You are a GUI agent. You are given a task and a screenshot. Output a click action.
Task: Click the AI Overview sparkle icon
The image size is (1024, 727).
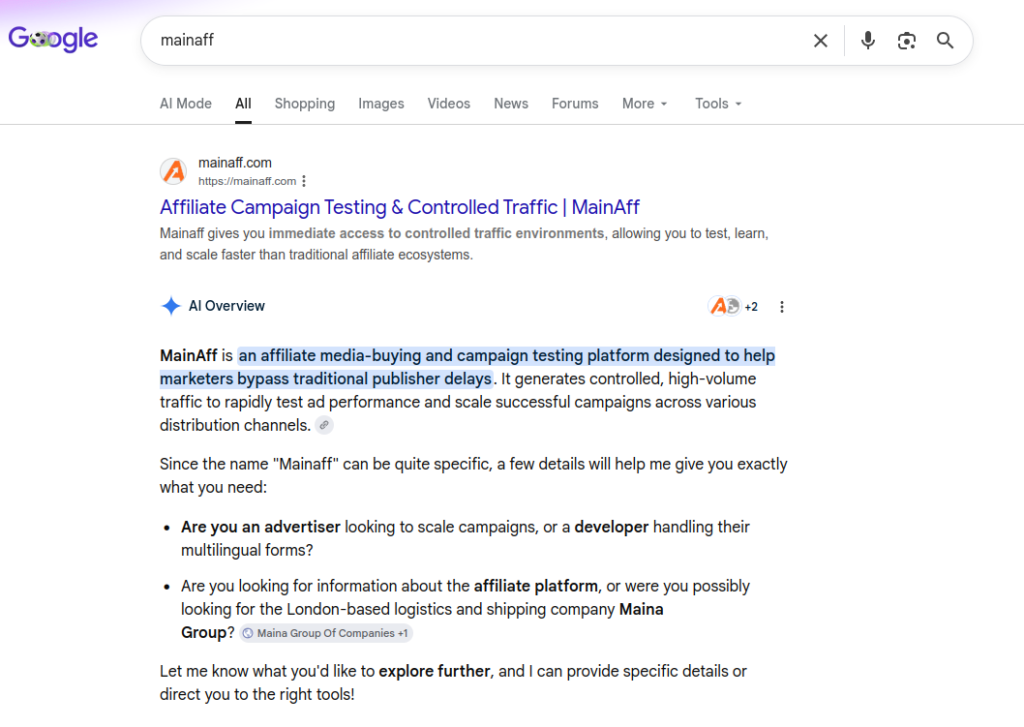point(171,306)
